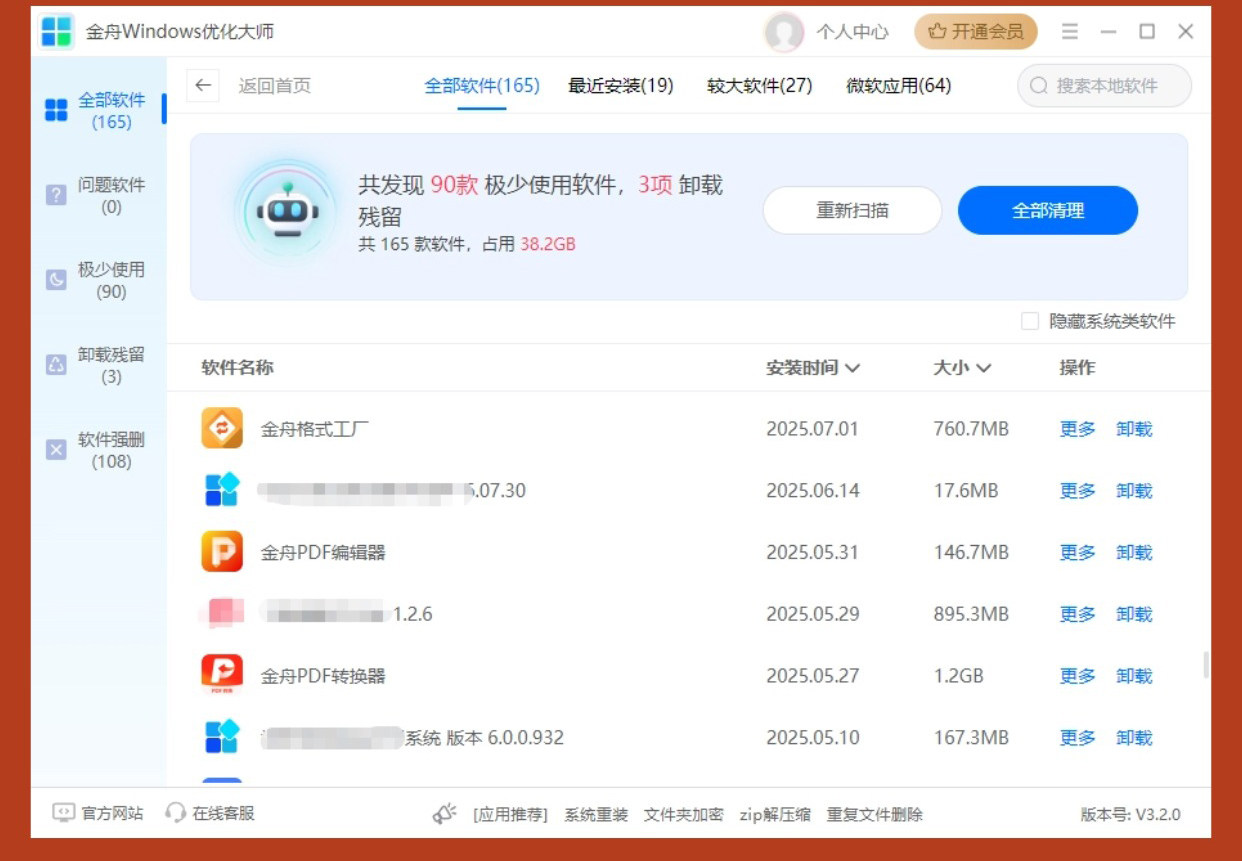Viewport: 1242px width, 861px height.
Task: Click the 官方网站 monitor icon
Action: click(64, 813)
